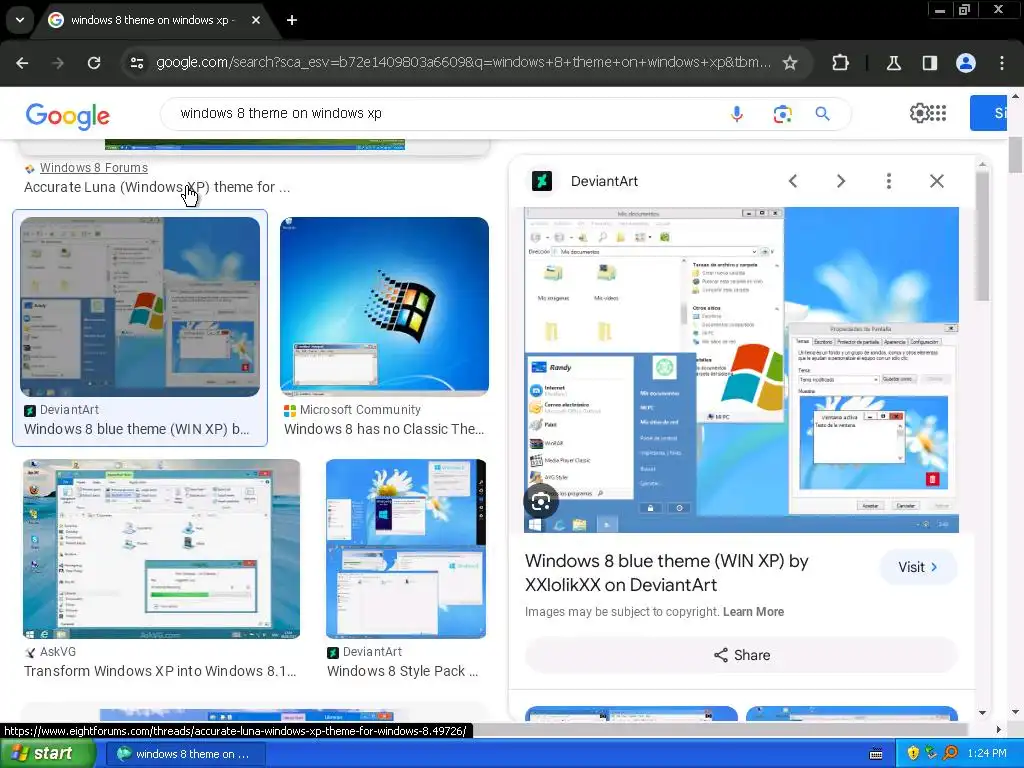Open the Google apps grid
This screenshot has width=1024, height=768.
point(938,113)
